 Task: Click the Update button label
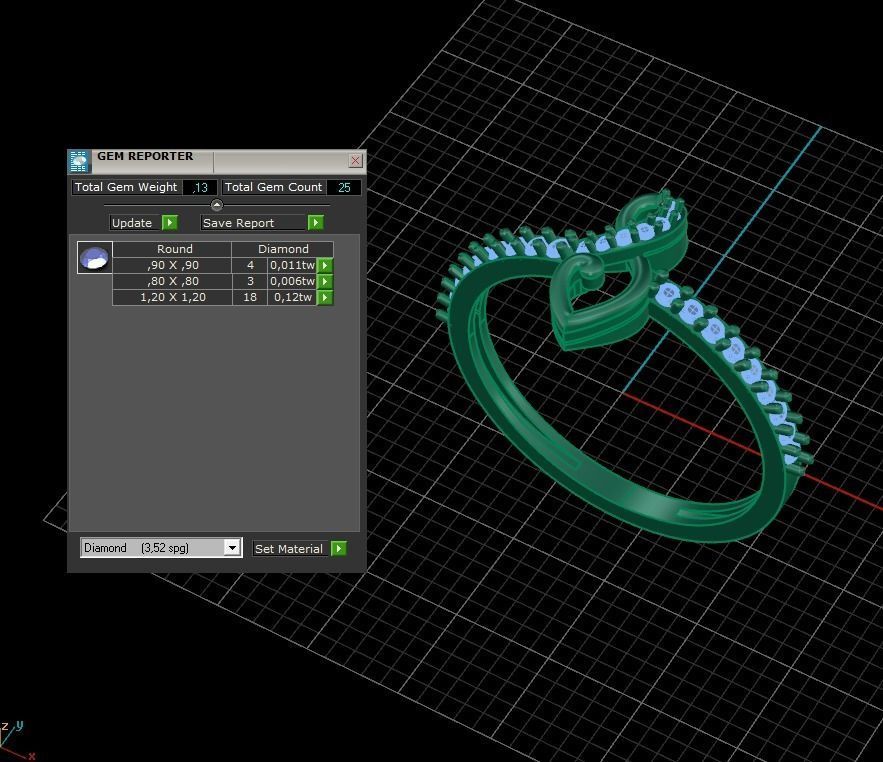click(x=132, y=223)
